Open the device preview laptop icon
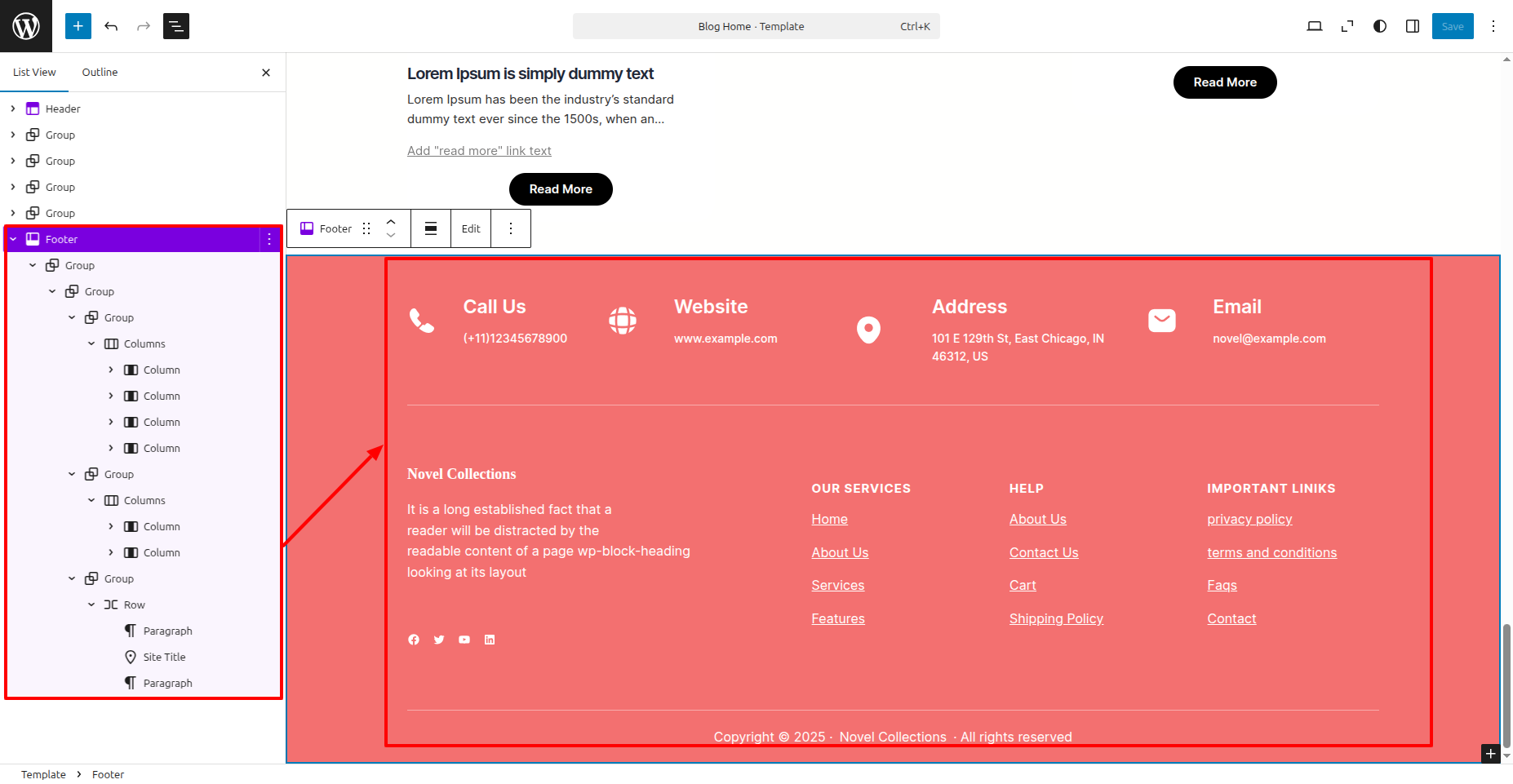This screenshot has height=784, width=1513. pos(1315,26)
